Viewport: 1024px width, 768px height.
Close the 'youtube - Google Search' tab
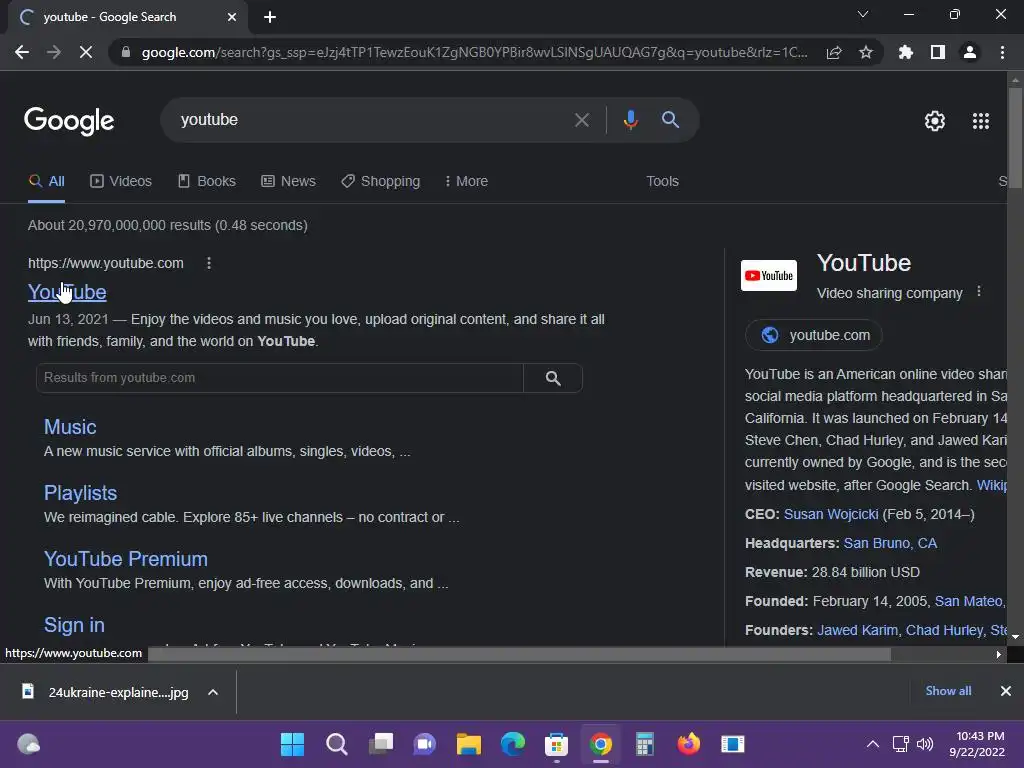[232, 17]
